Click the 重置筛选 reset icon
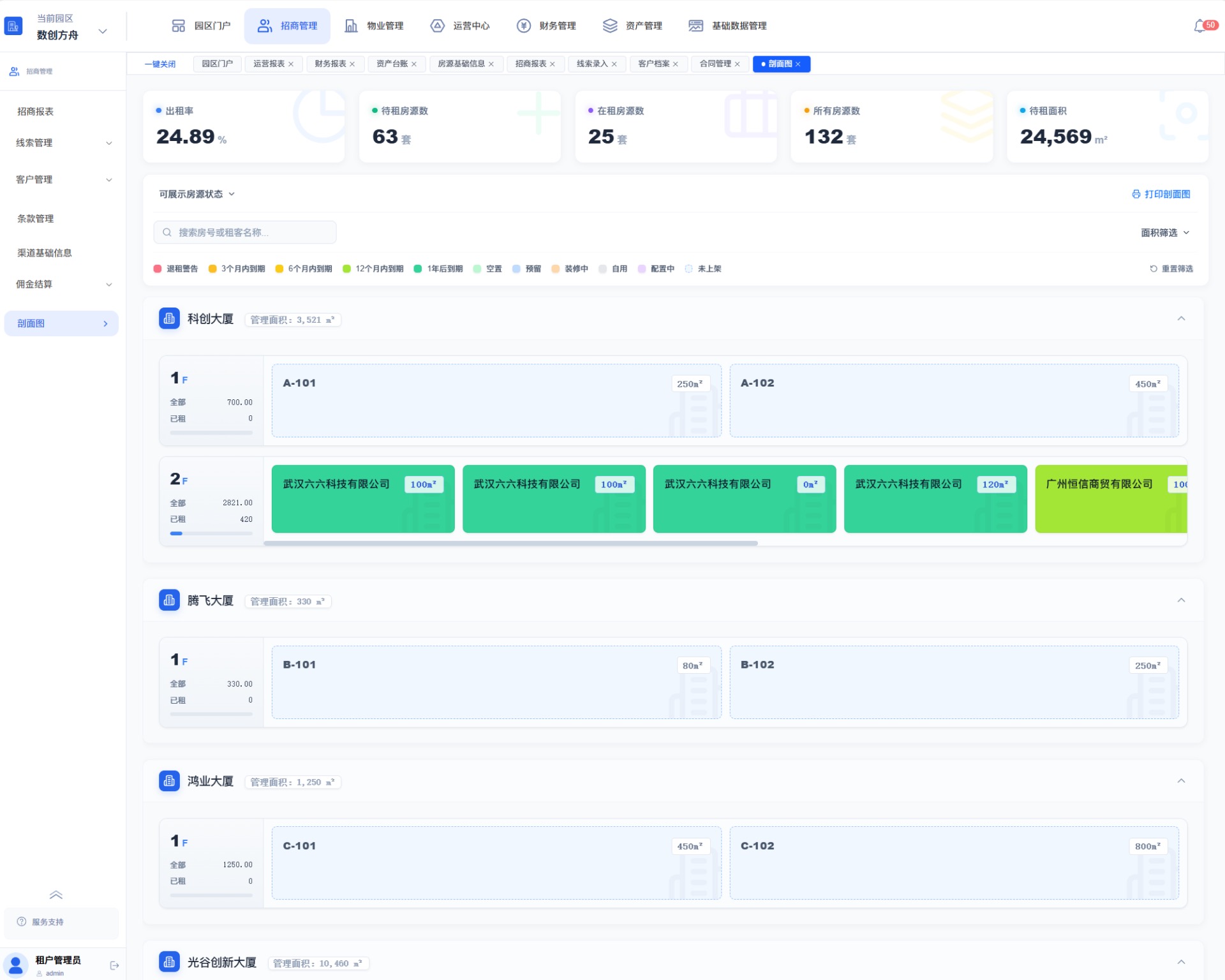 (x=1153, y=269)
